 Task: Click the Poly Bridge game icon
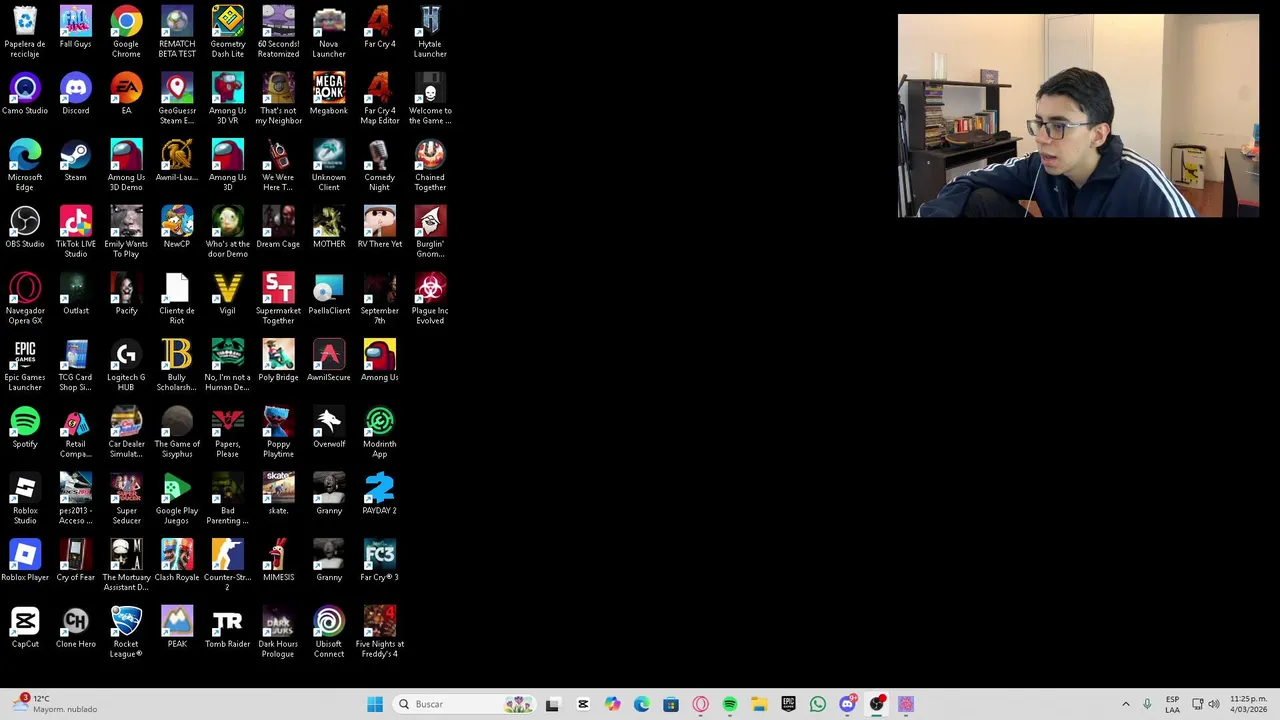(278, 361)
